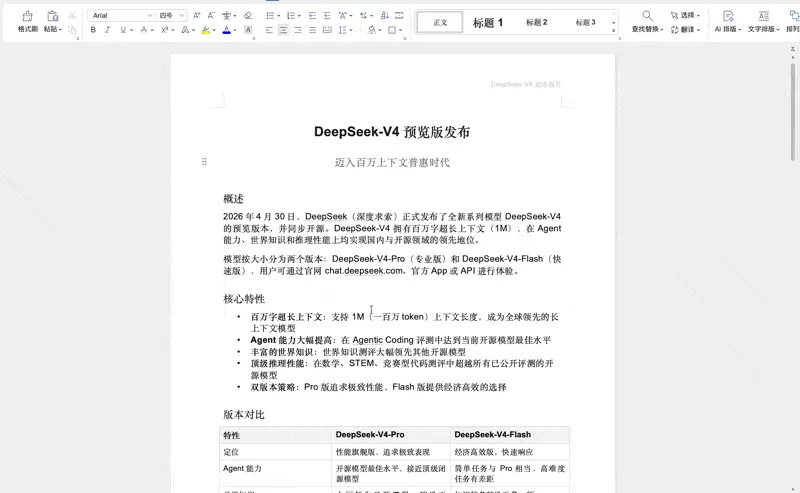Screen dimensions: 800x493
Task: Toggle superscript X² formatting
Action: [164, 30]
